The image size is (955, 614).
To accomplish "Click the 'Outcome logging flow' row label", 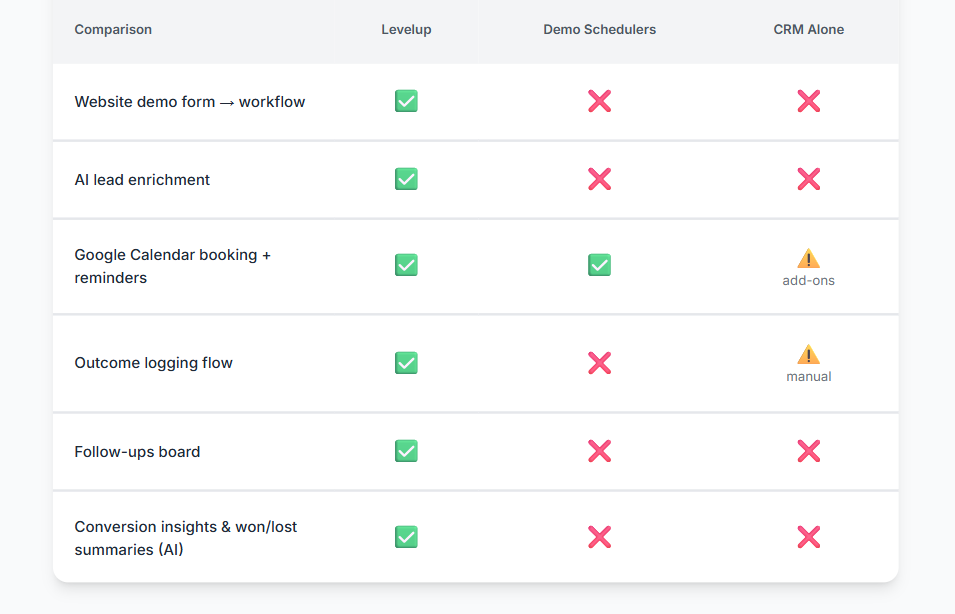I will pos(153,363).
